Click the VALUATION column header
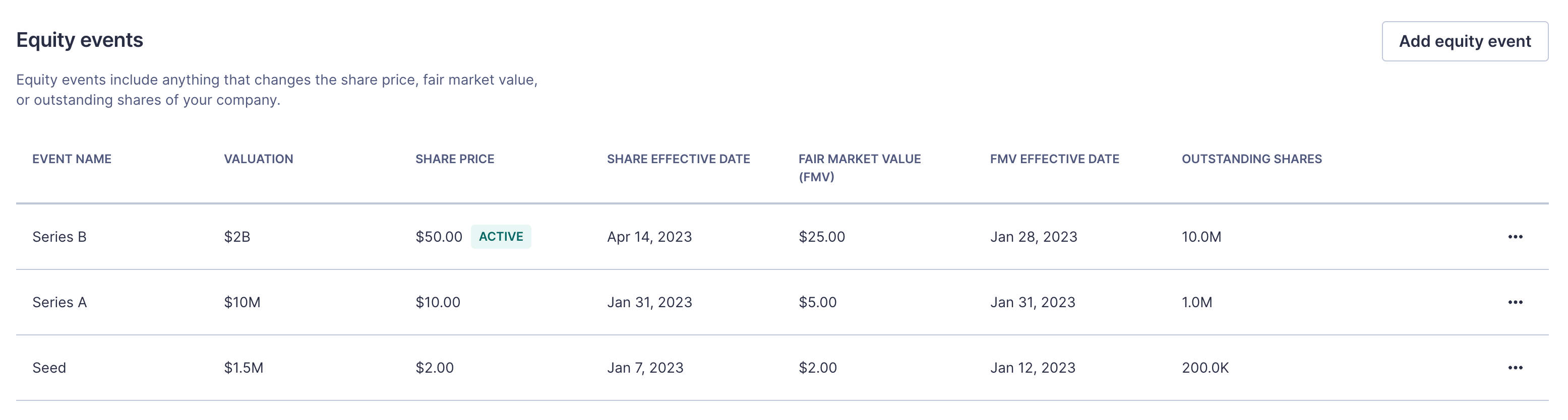Image resolution: width=1568 pixels, height=420 pixels. 258,159
